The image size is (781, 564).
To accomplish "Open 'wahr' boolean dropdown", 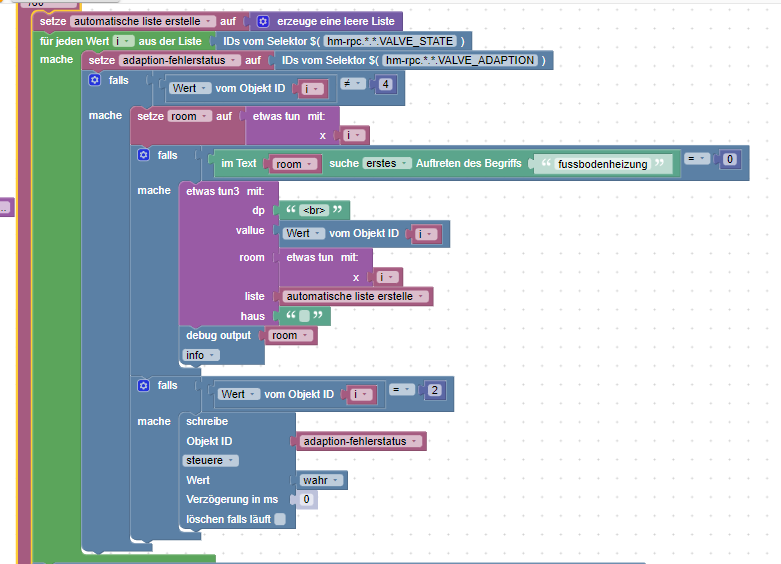I will coord(321,480).
